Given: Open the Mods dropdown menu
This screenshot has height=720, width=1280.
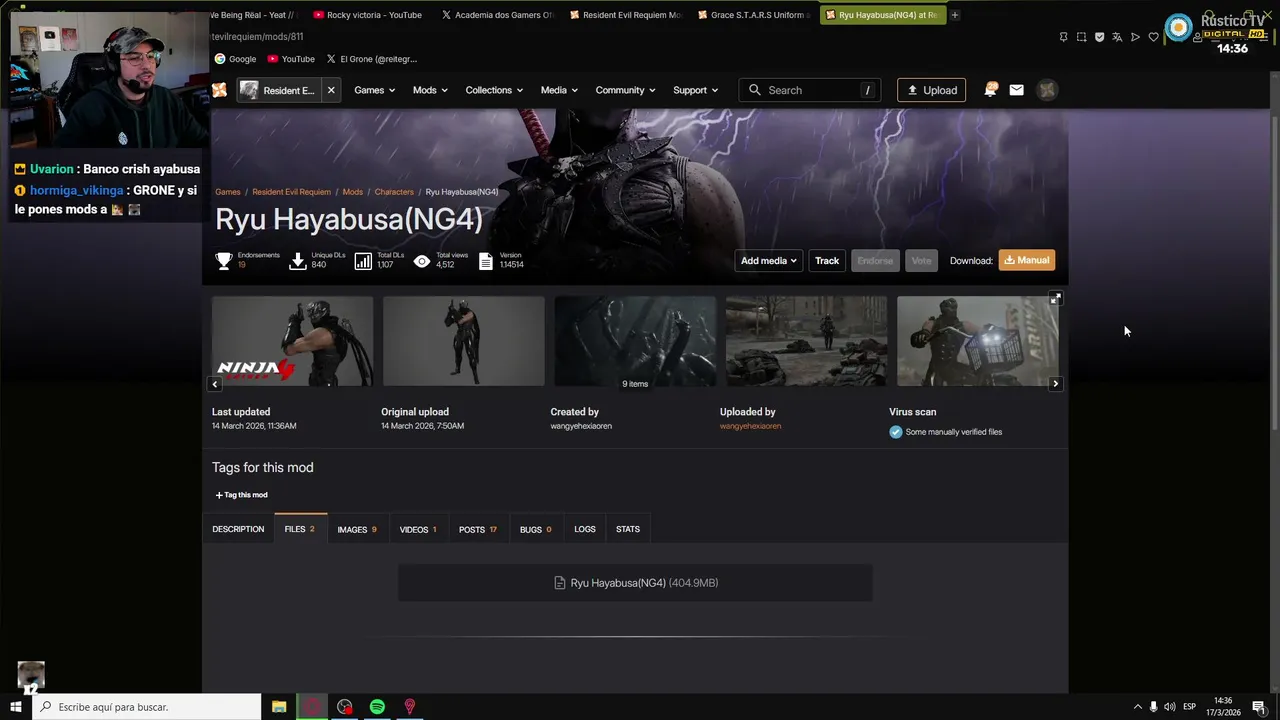Looking at the screenshot, I should pyautogui.click(x=430, y=90).
